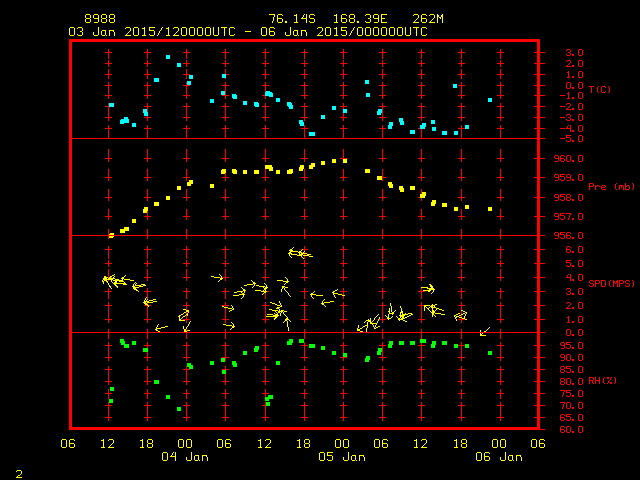
Task: Click the "RH(%)" humidity axis label
Action: [x=602, y=381]
